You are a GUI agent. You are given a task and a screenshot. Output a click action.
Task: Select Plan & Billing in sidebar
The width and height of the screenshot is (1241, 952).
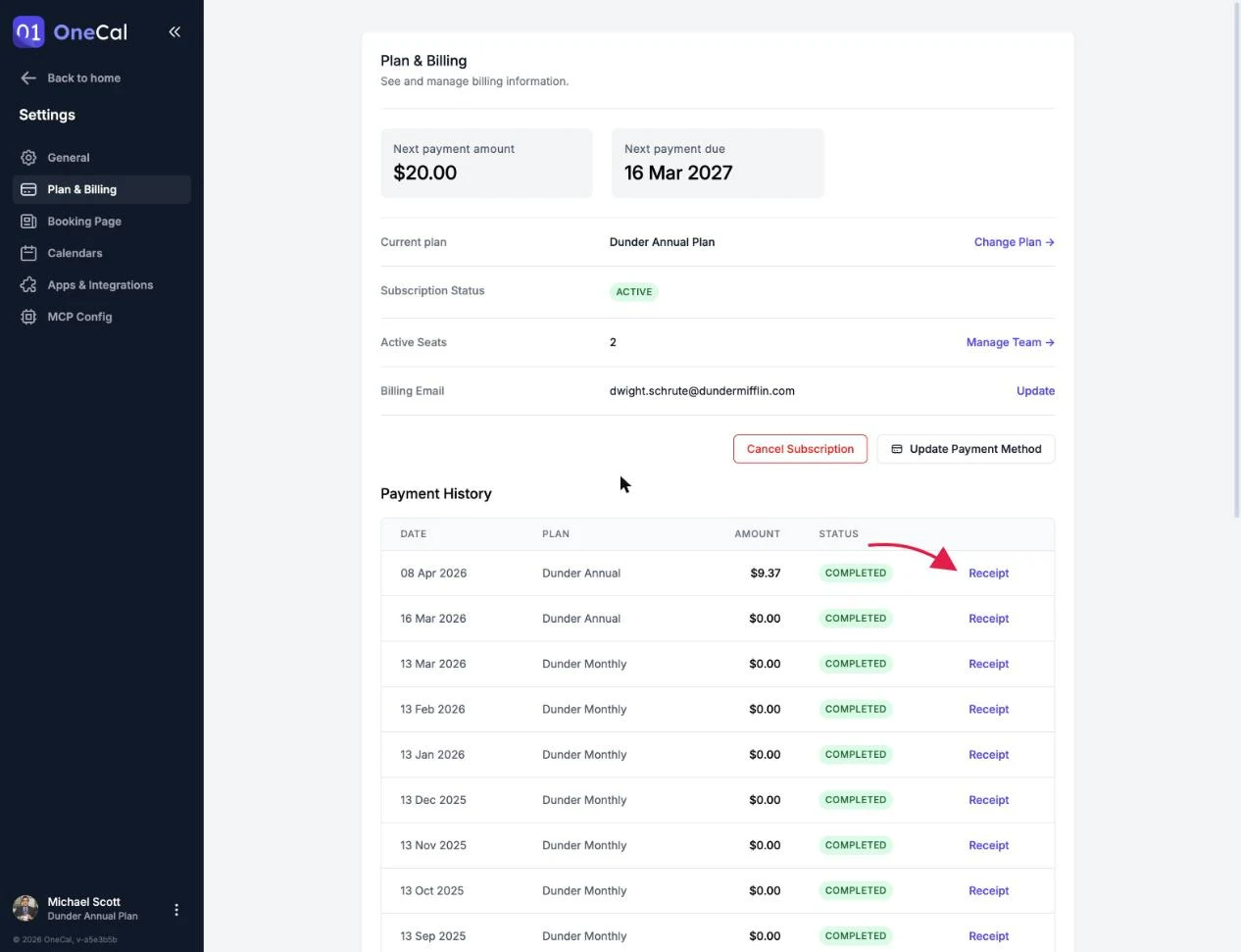point(102,189)
